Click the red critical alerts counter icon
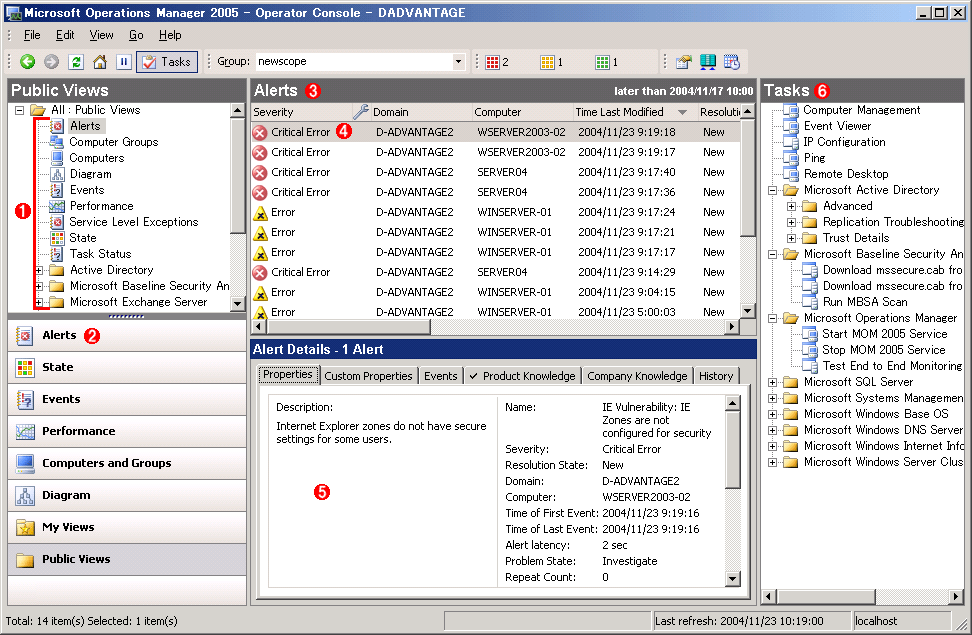 pos(492,62)
